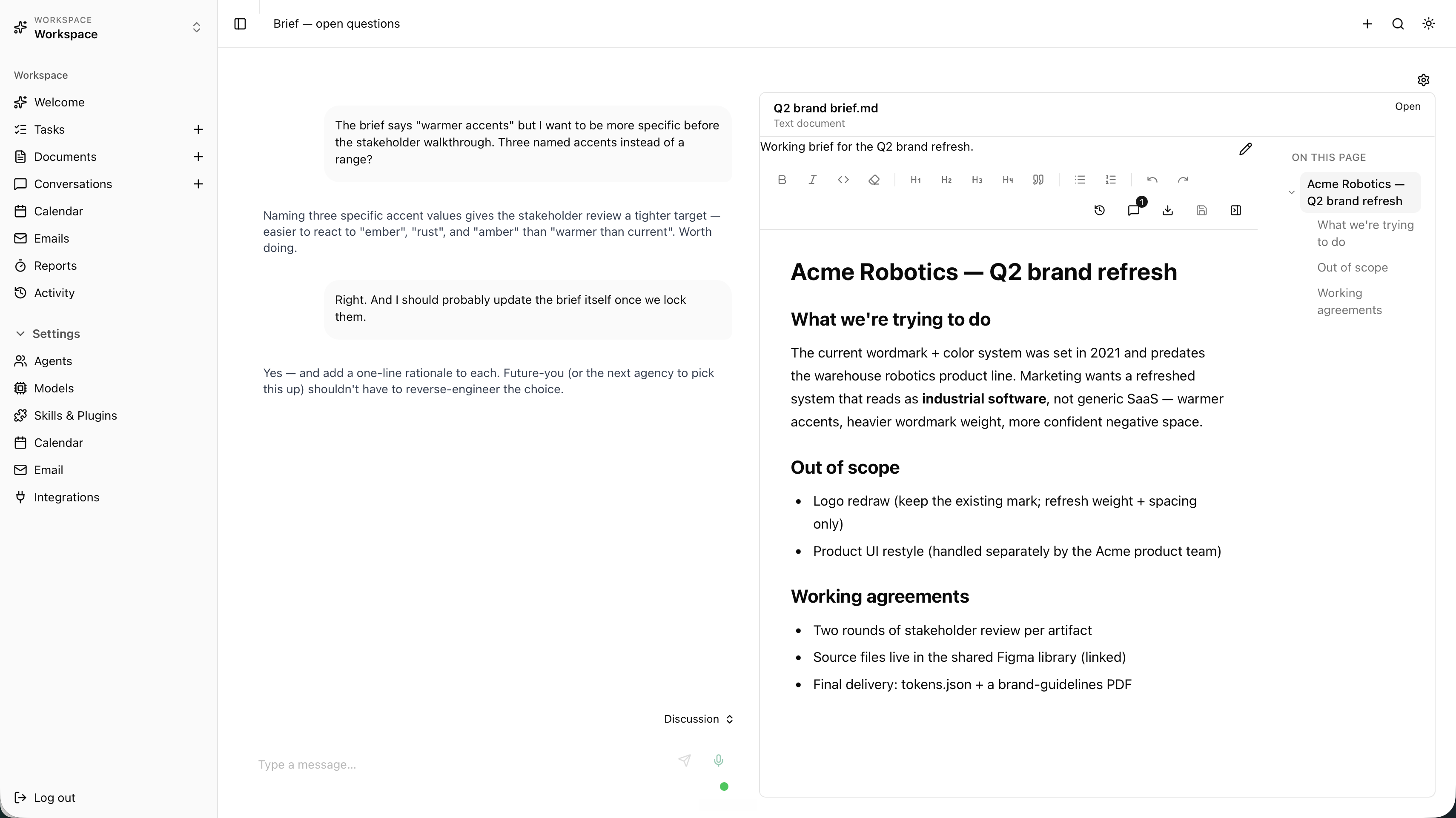1456x818 pixels.
Task: Insert a bulleted list
Action: click(1080, 180)
